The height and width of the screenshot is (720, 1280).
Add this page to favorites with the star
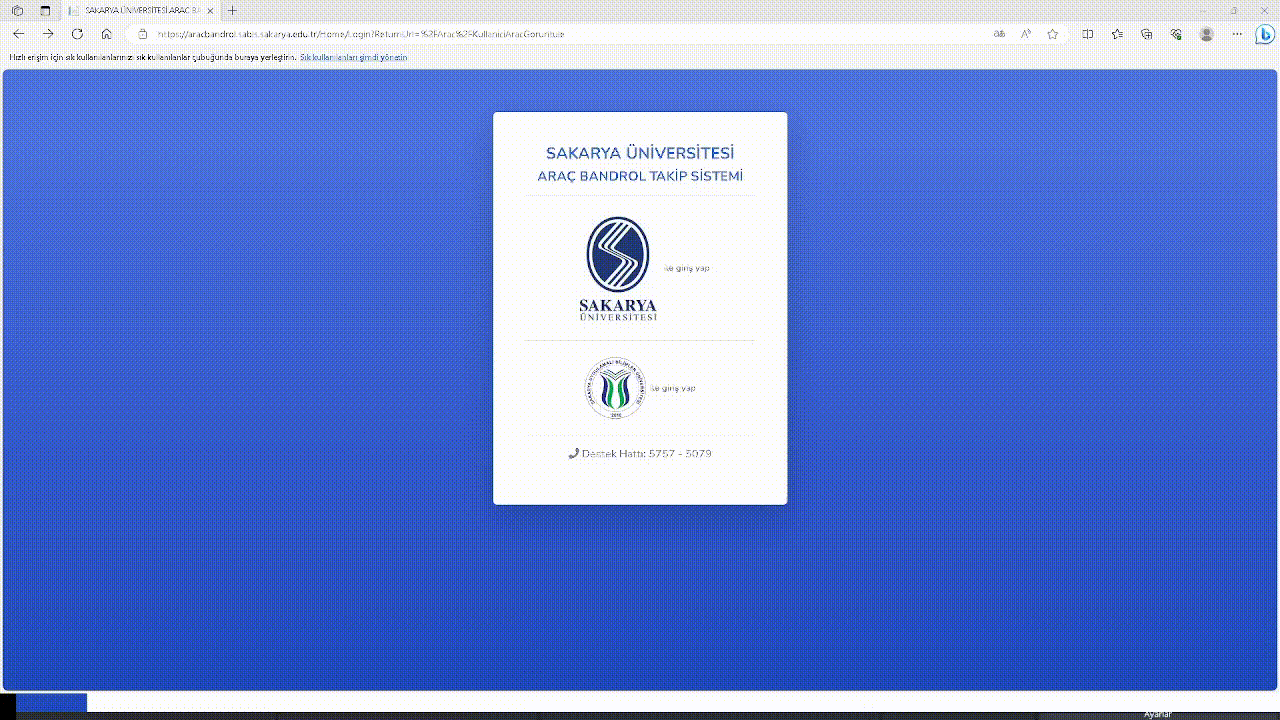pos(1053,34)
